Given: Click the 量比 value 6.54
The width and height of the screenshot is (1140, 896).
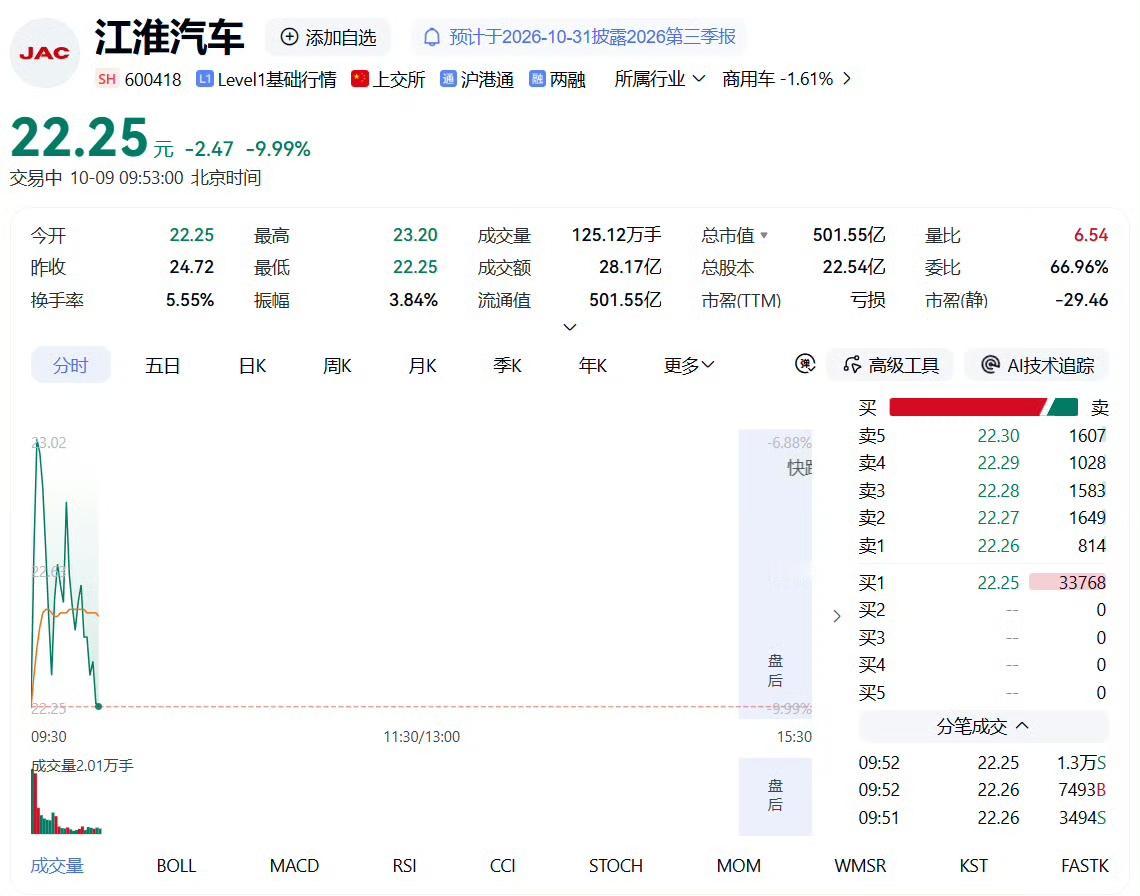Looking at the screenshot, I should pos(1091,235).
